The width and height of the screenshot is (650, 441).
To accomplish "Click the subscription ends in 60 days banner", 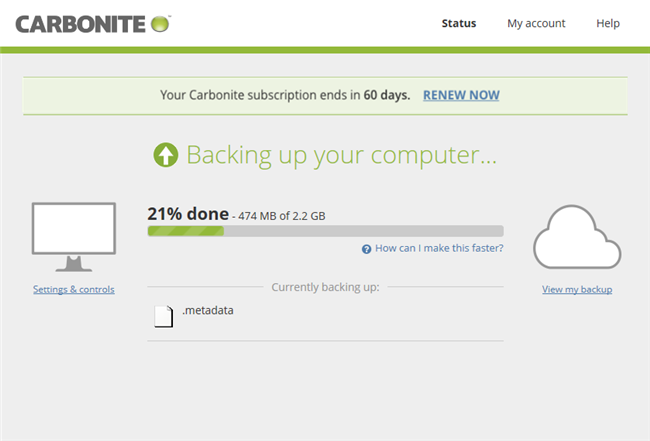I will click(x=288, y=95).
